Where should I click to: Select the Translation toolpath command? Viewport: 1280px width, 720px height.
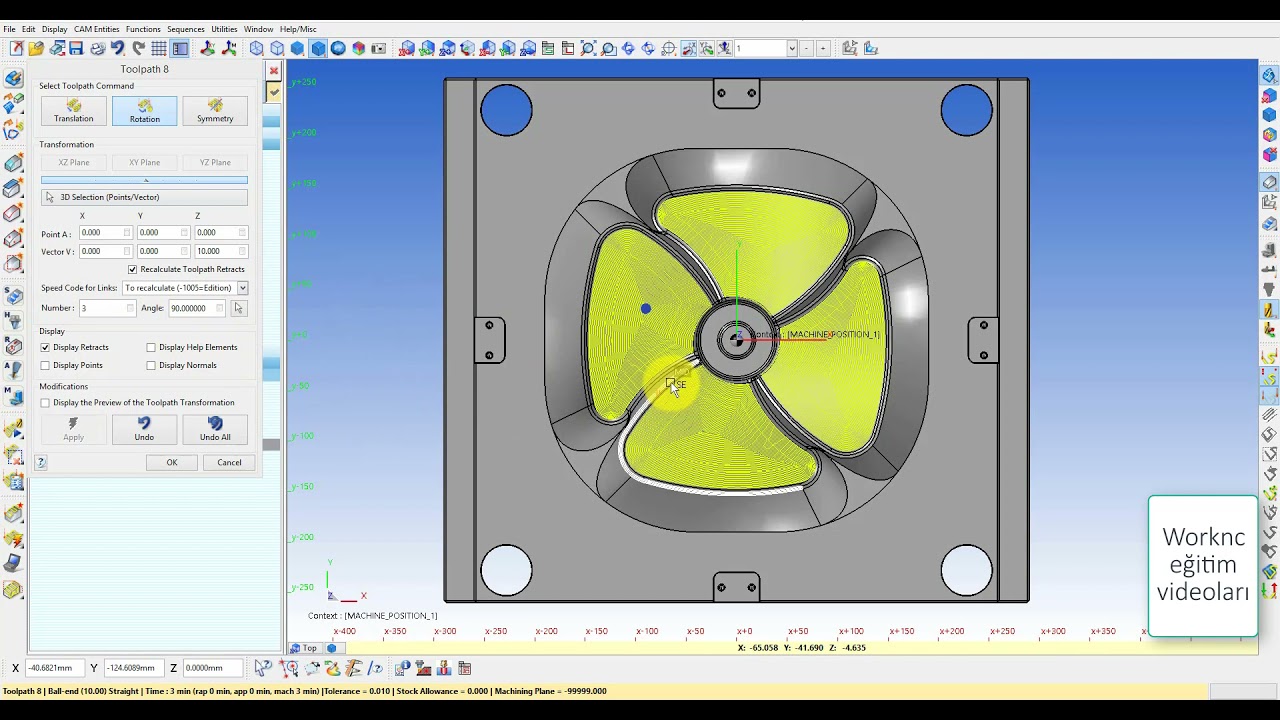pyautogui.click(x=73, y=110)
